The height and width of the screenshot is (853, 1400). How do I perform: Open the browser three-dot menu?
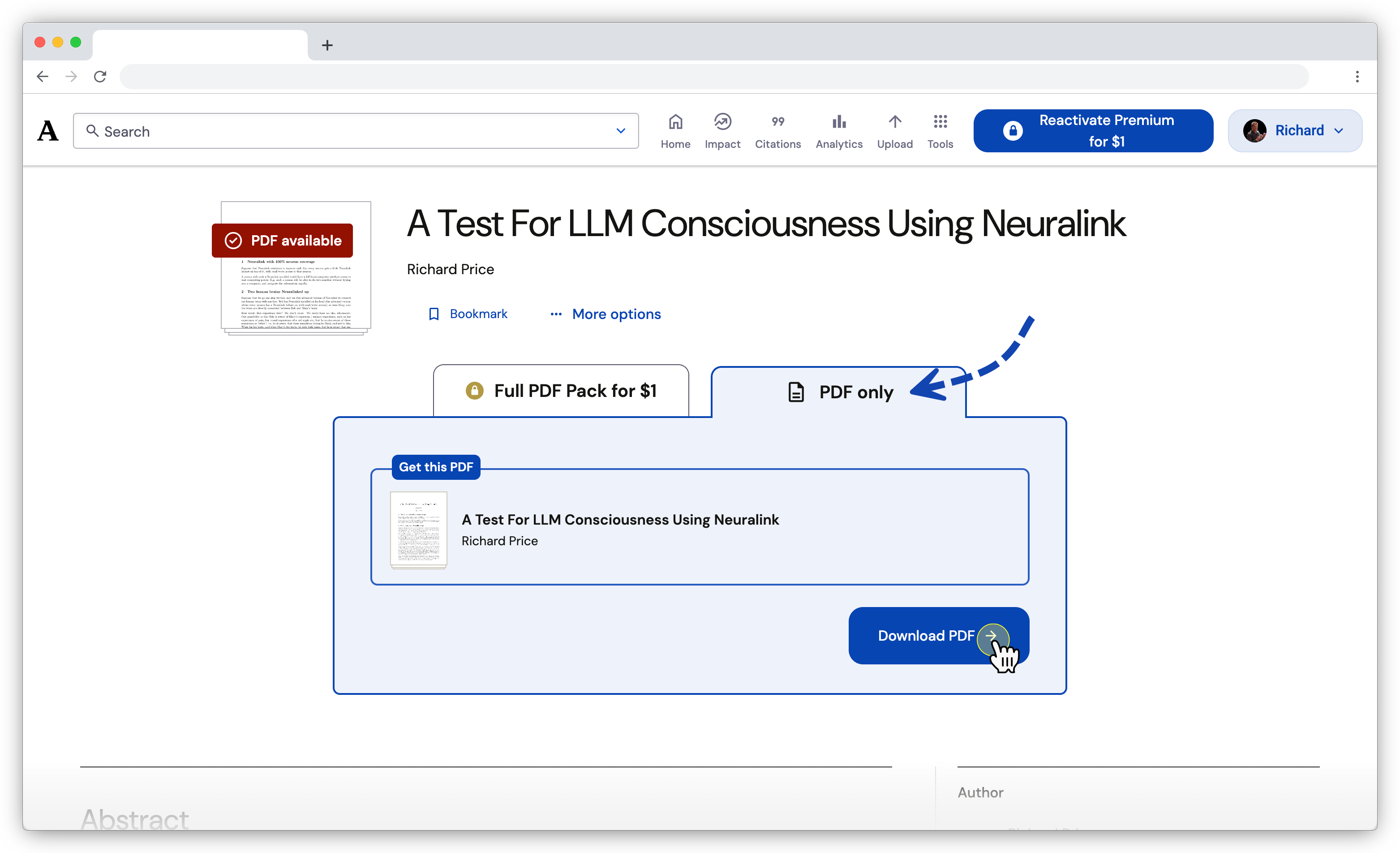(1357, 76)
